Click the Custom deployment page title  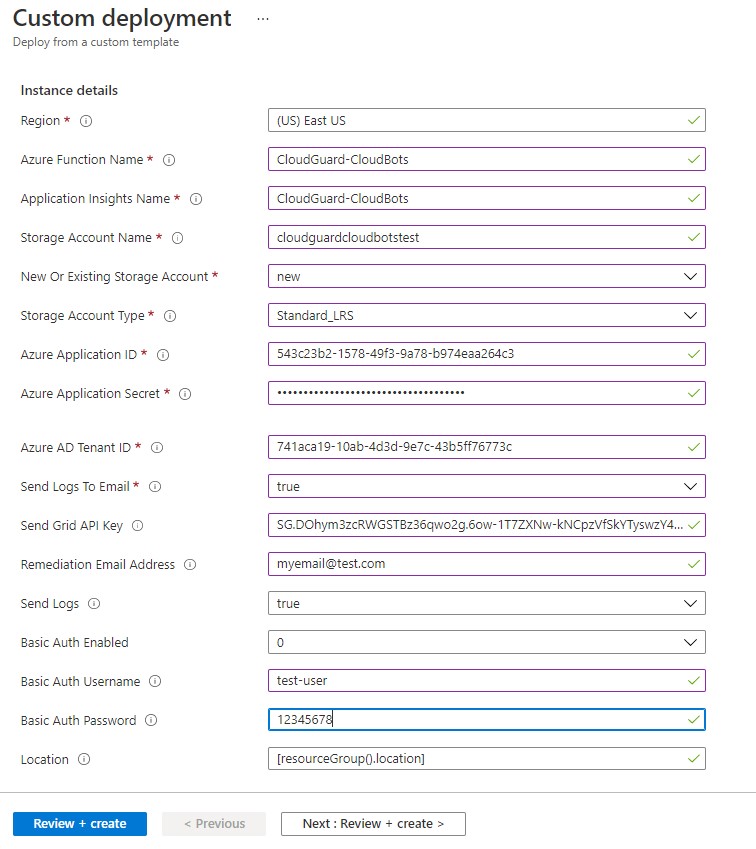(122, 18)
